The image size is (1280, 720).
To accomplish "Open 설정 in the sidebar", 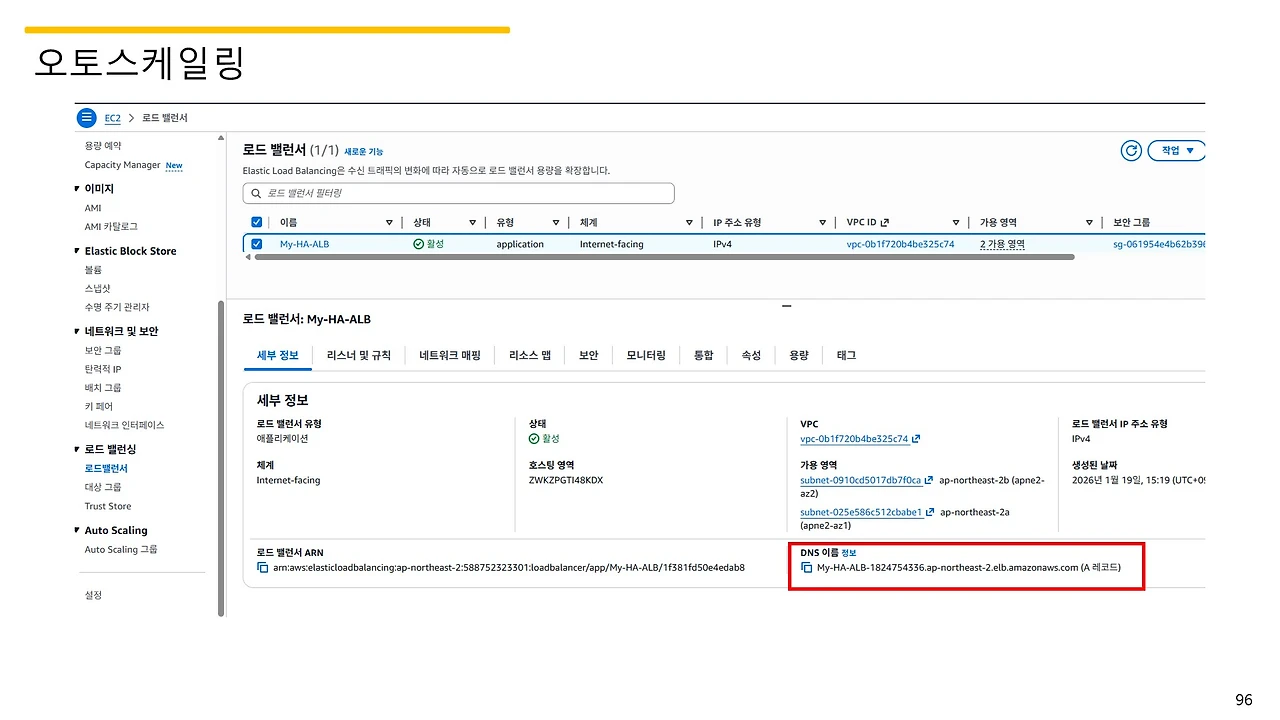I will coord(93,595).
